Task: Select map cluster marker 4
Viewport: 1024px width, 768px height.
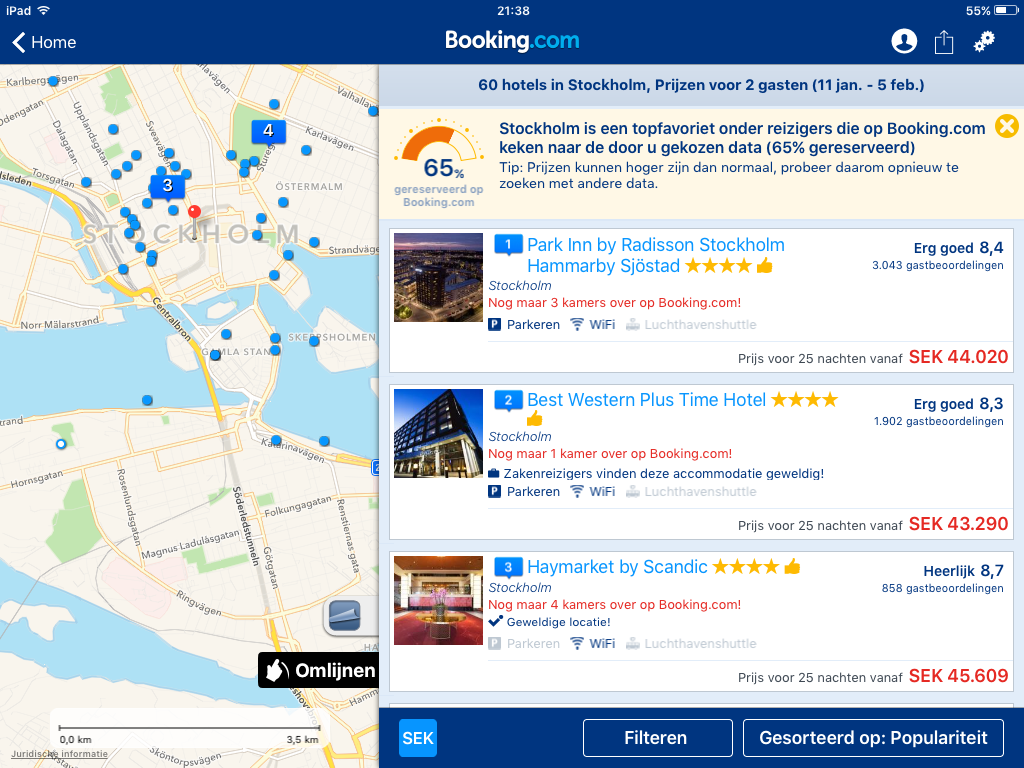Action: (x=268, y=131)
